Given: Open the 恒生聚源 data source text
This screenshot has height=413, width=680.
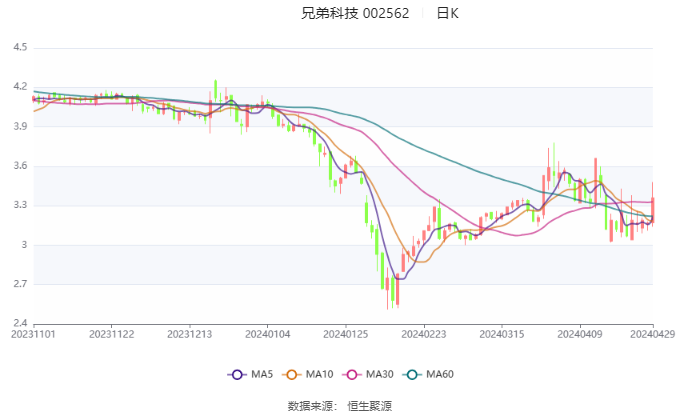Looking at the screenshot, I should tap(369, 406).
